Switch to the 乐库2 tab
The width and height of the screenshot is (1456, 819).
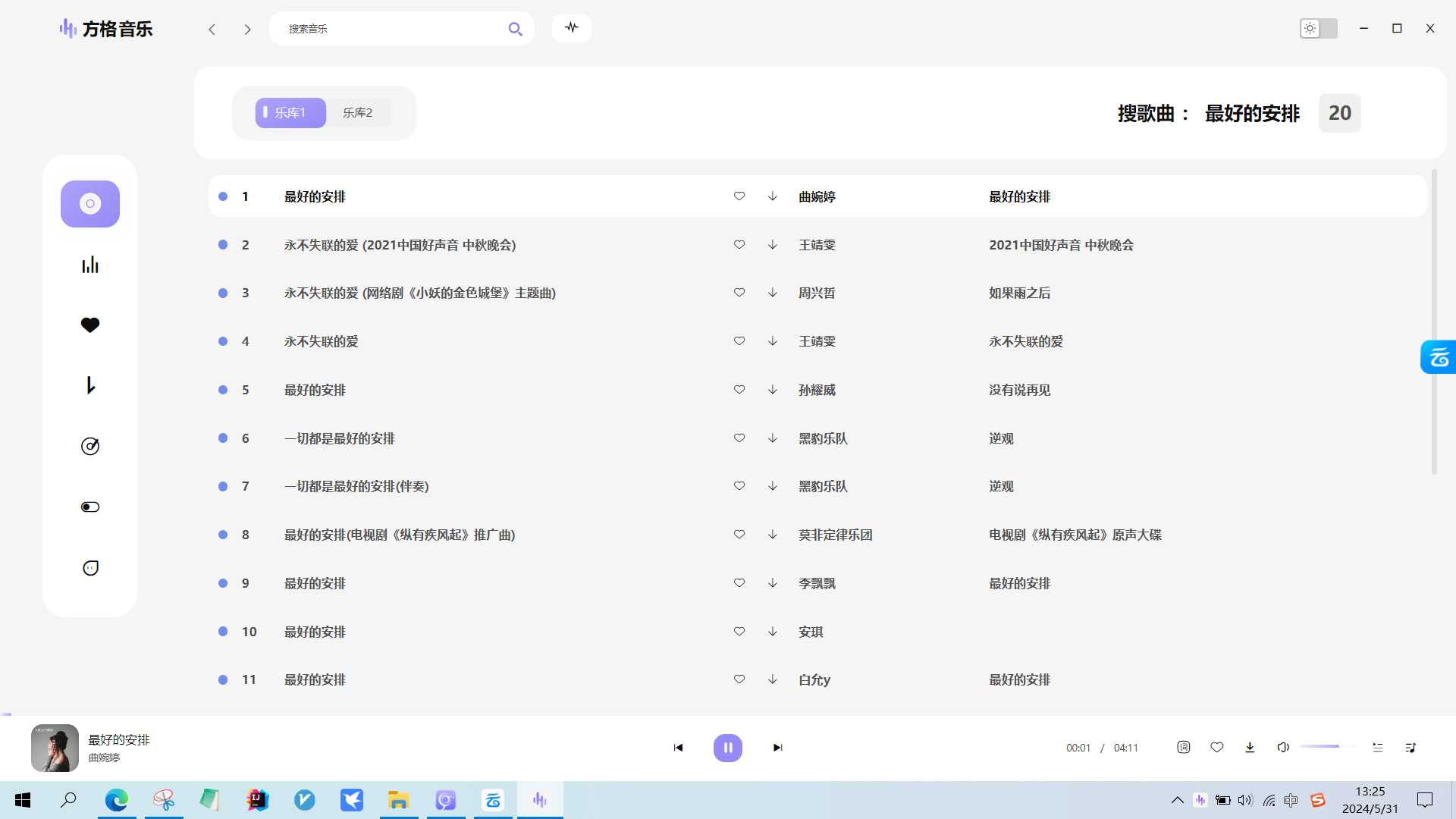pos(357,112)
